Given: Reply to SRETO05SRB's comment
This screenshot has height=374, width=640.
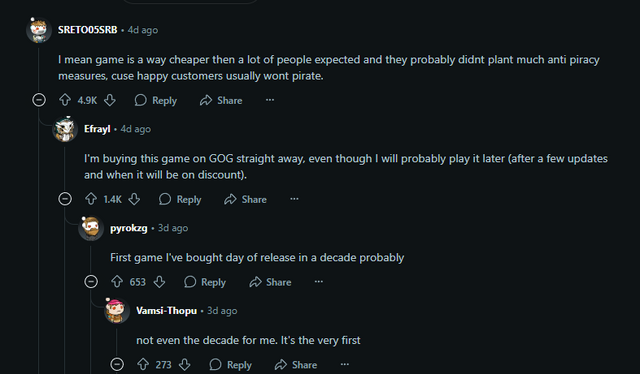Looking at the screenshot, I should 156,100.
